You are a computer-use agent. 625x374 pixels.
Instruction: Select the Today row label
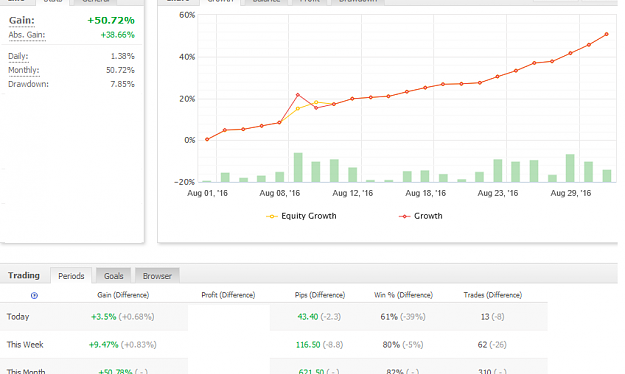click(18, 317)
